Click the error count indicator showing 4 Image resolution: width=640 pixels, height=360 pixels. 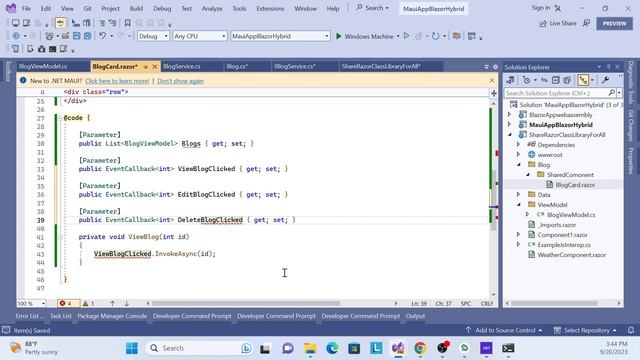[x=66, y=304]
